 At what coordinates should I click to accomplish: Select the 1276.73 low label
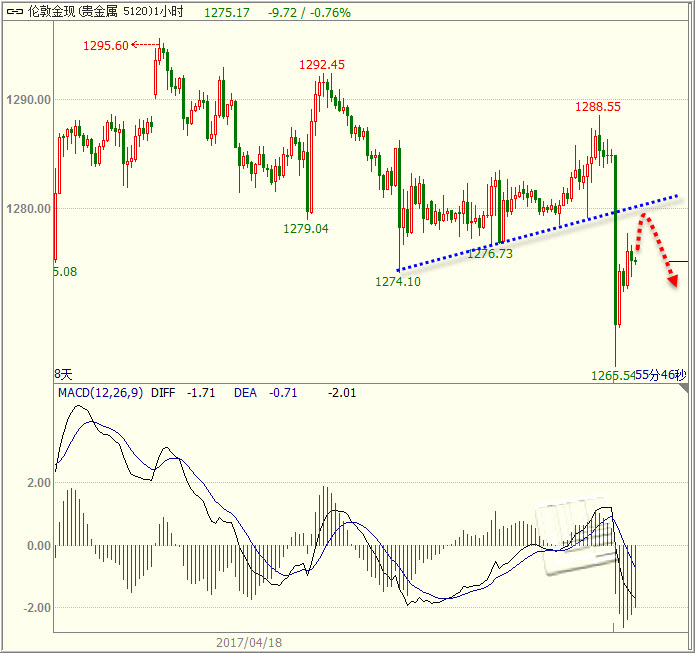(x=490, y=254)
